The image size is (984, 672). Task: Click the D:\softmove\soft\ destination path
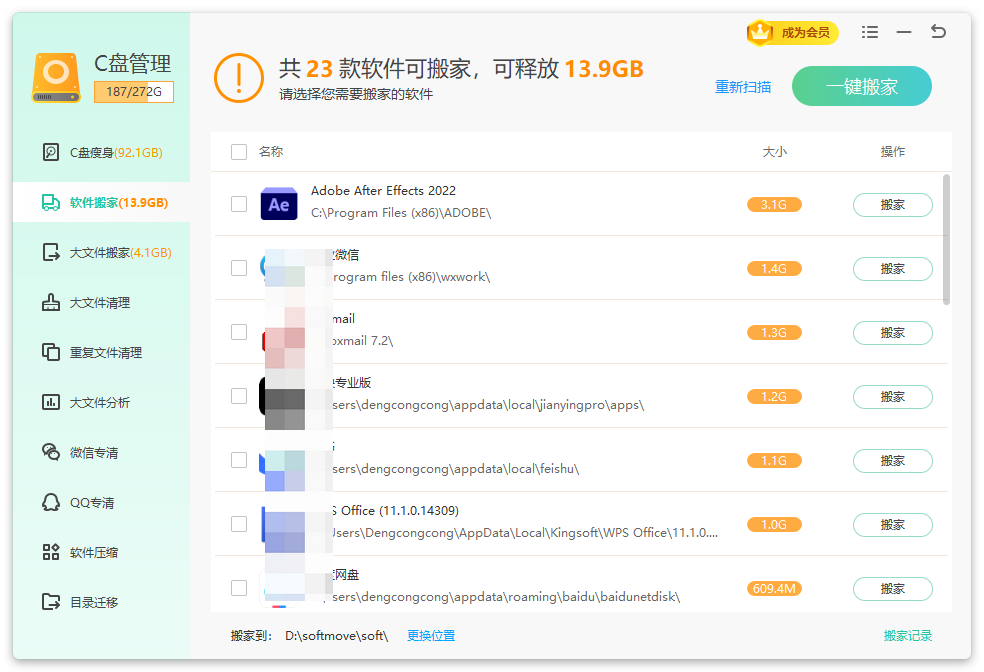click(x=336, y=636)
